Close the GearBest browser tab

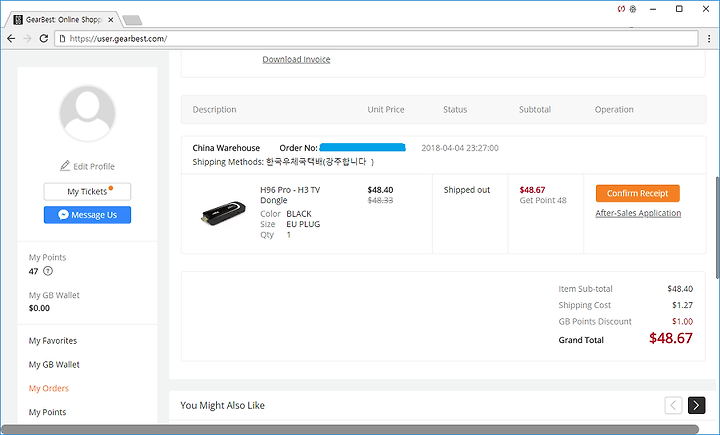click(x=111, y=20)
